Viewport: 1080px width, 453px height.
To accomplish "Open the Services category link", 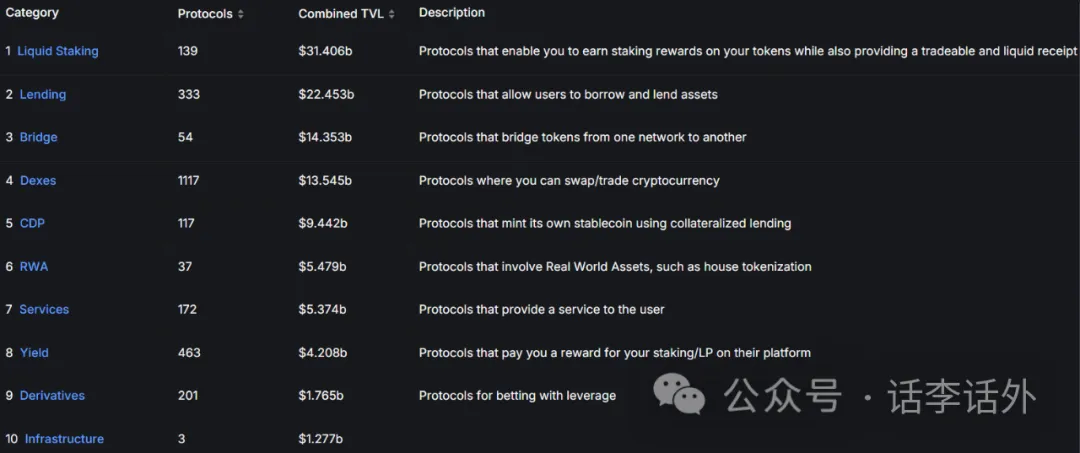I will click(x=44, y=309).
